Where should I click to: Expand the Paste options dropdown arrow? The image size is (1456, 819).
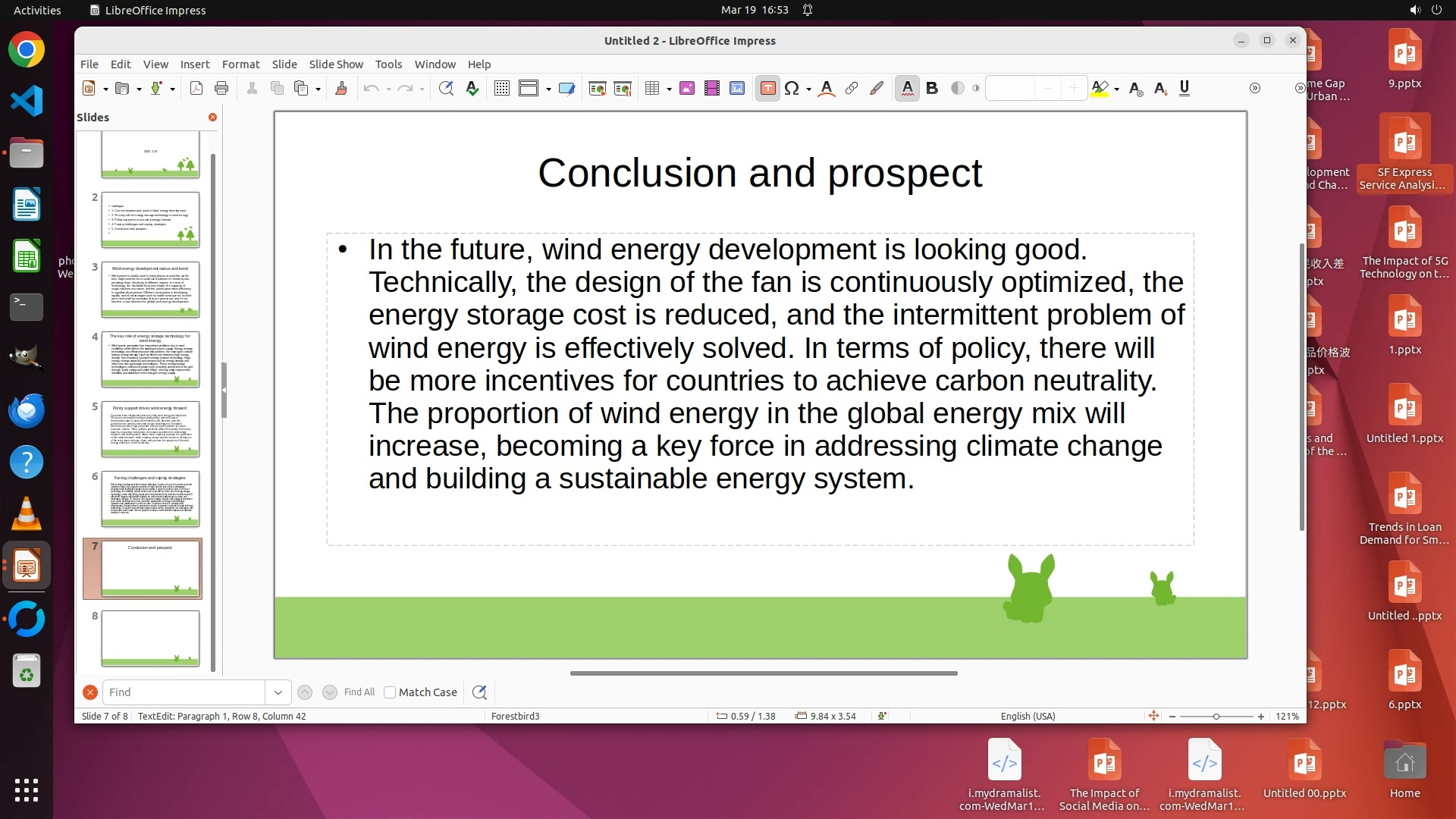coord(318,89)
